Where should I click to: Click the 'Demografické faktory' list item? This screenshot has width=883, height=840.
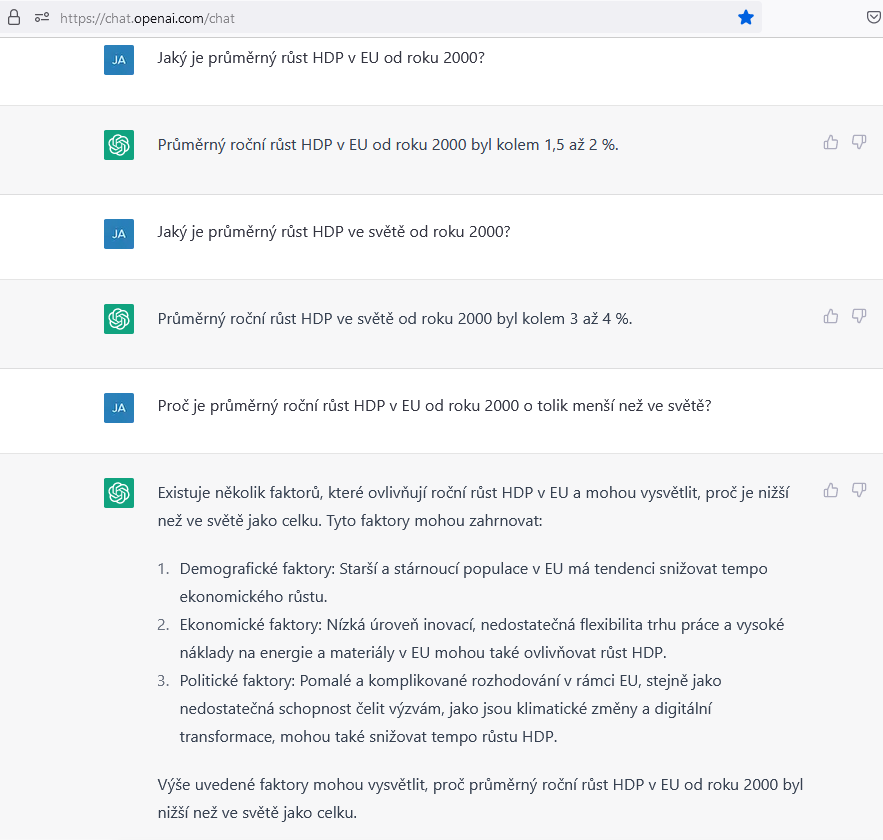click(x=472, y=582)
